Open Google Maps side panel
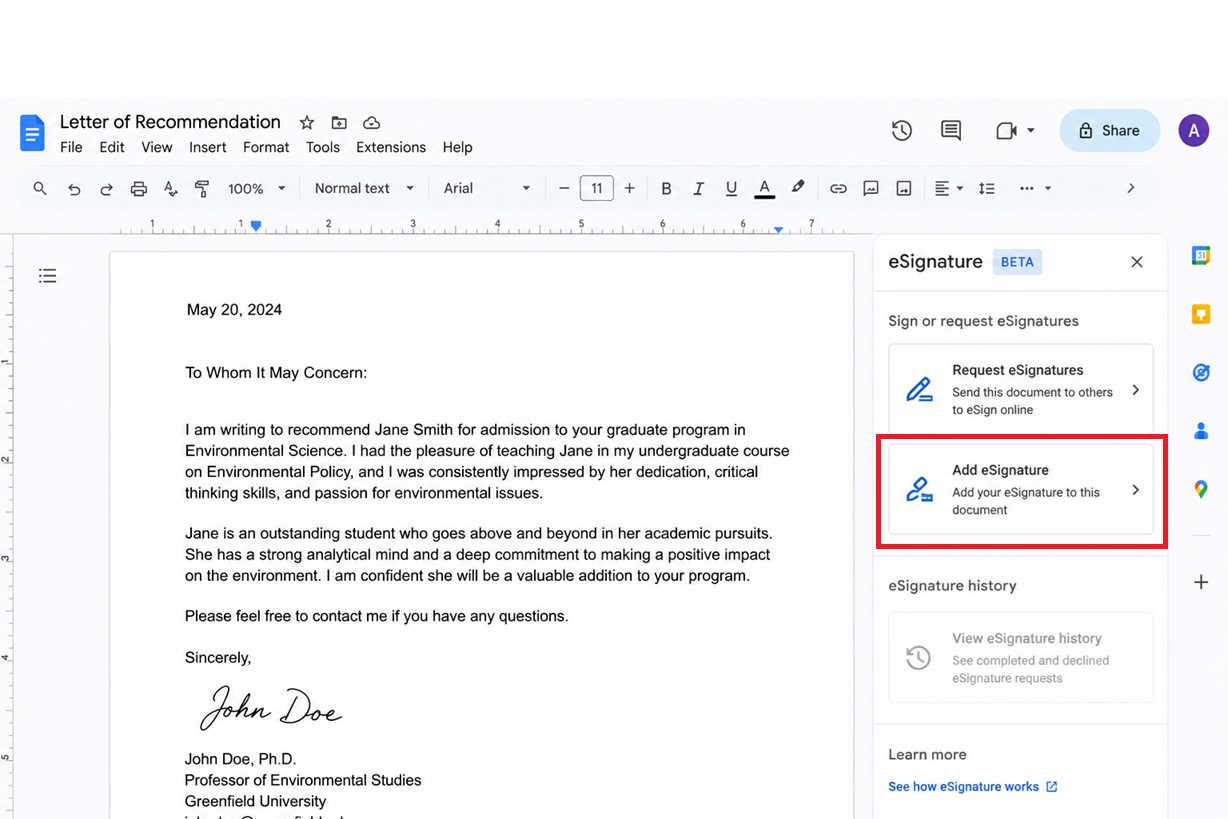 point(1201,489)
